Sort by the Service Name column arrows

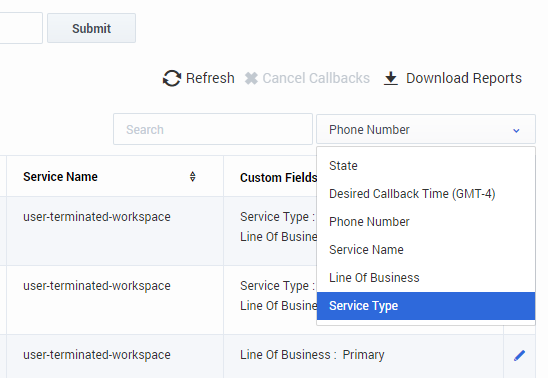[193, 176]
